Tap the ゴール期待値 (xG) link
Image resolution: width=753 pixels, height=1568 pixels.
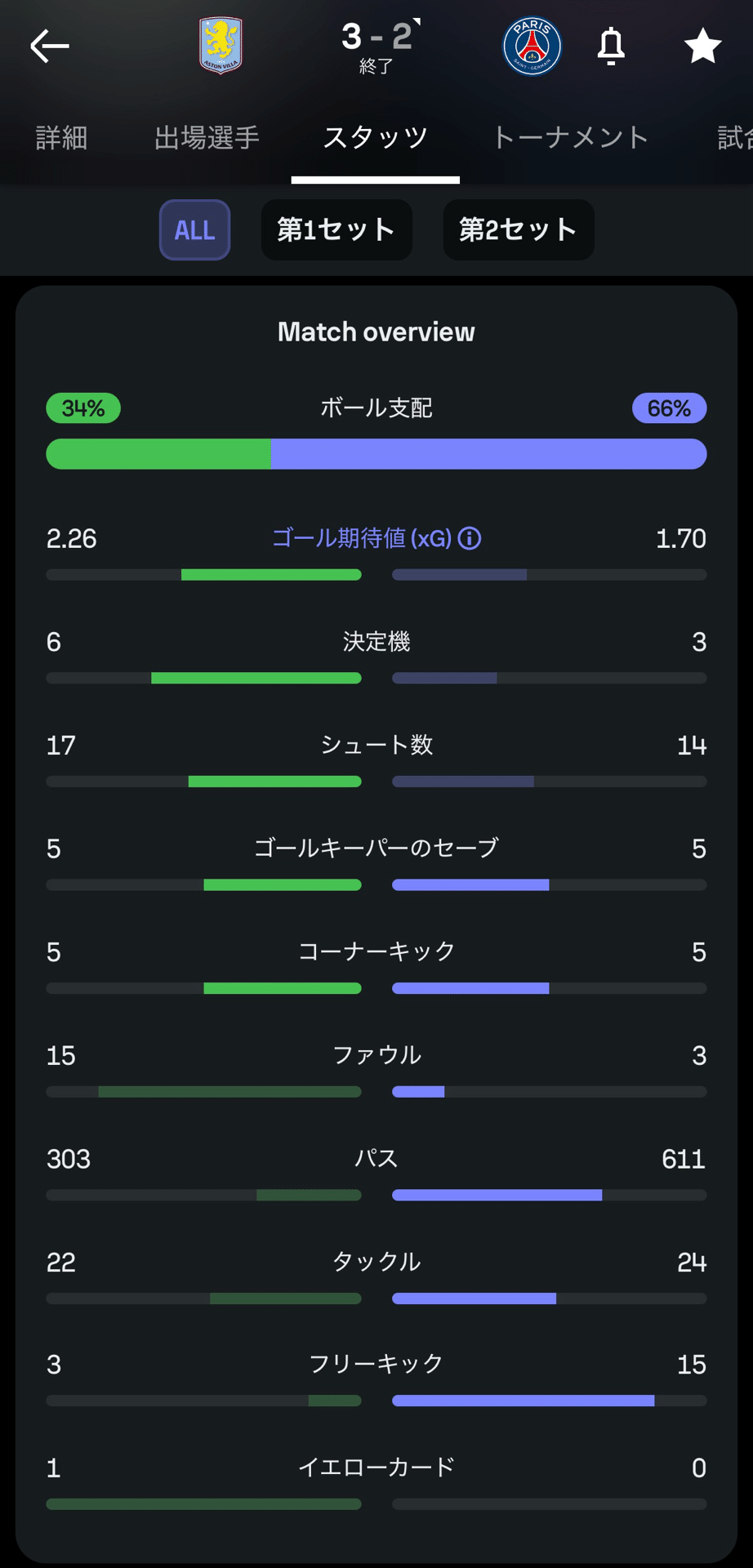coord(362,538)
